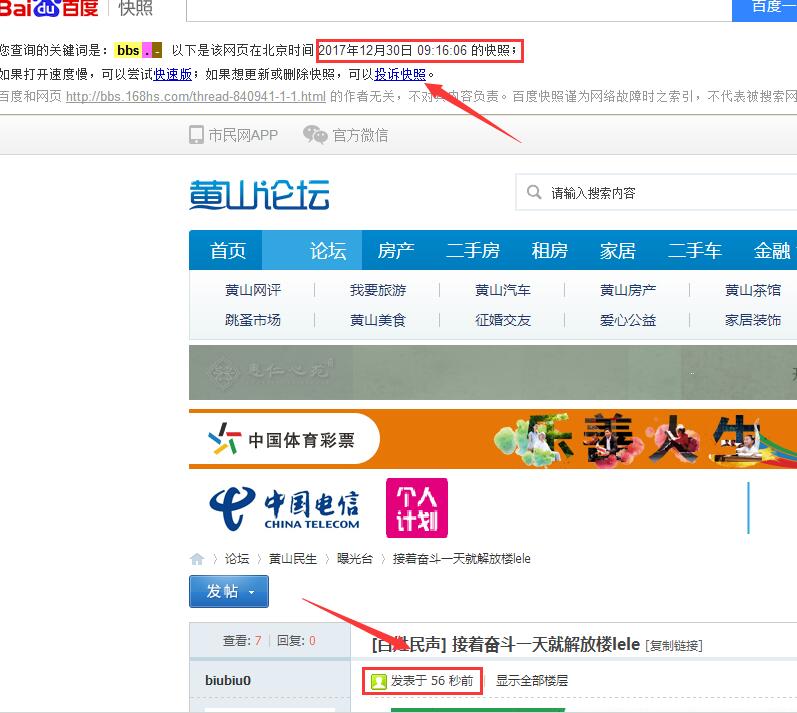The image size is (797, 713).
Task: Open the bbs.168hs.com thread URL link
Action: [x=196, y=96]
